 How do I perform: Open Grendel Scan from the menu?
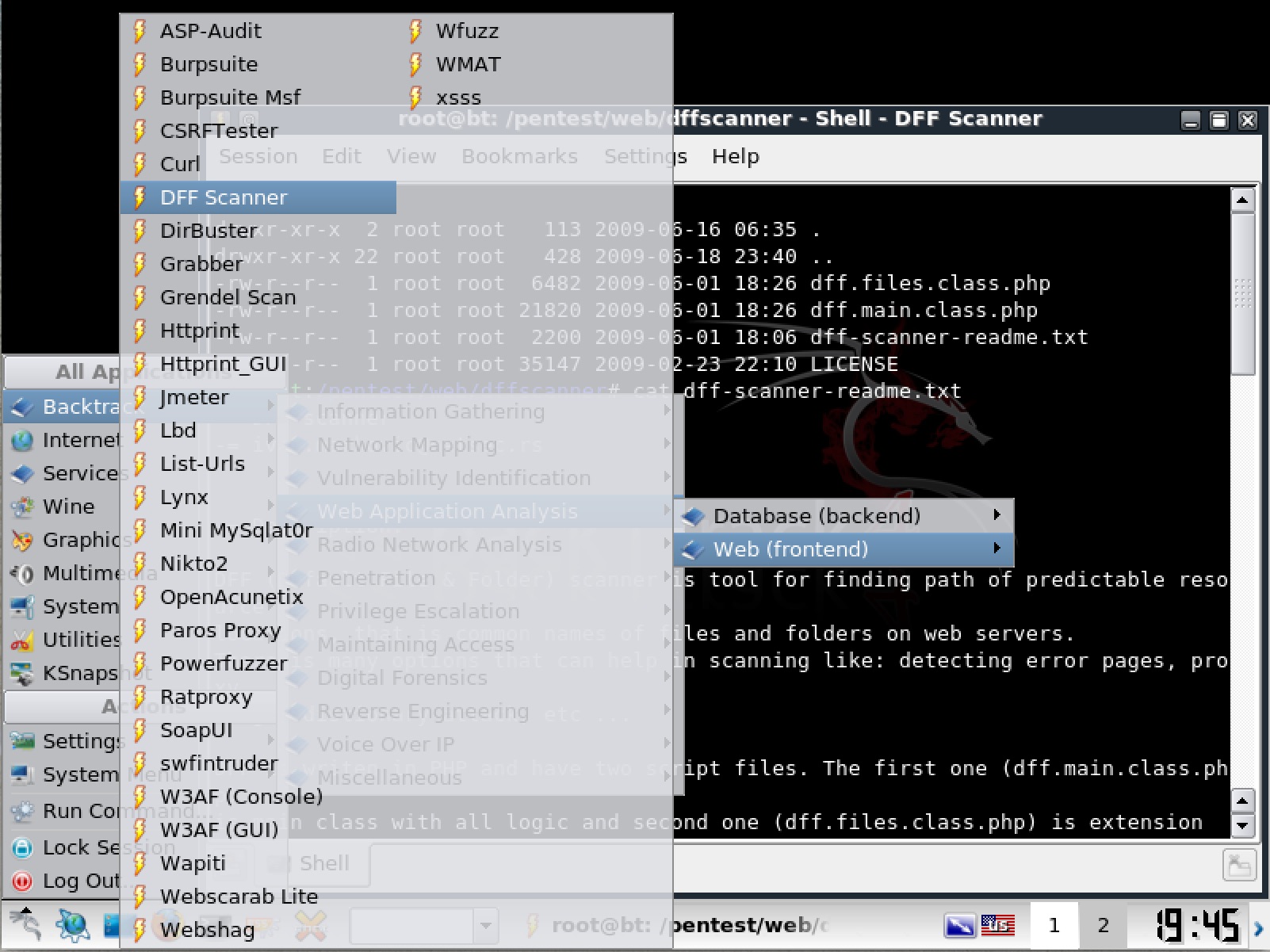(258, 297)
